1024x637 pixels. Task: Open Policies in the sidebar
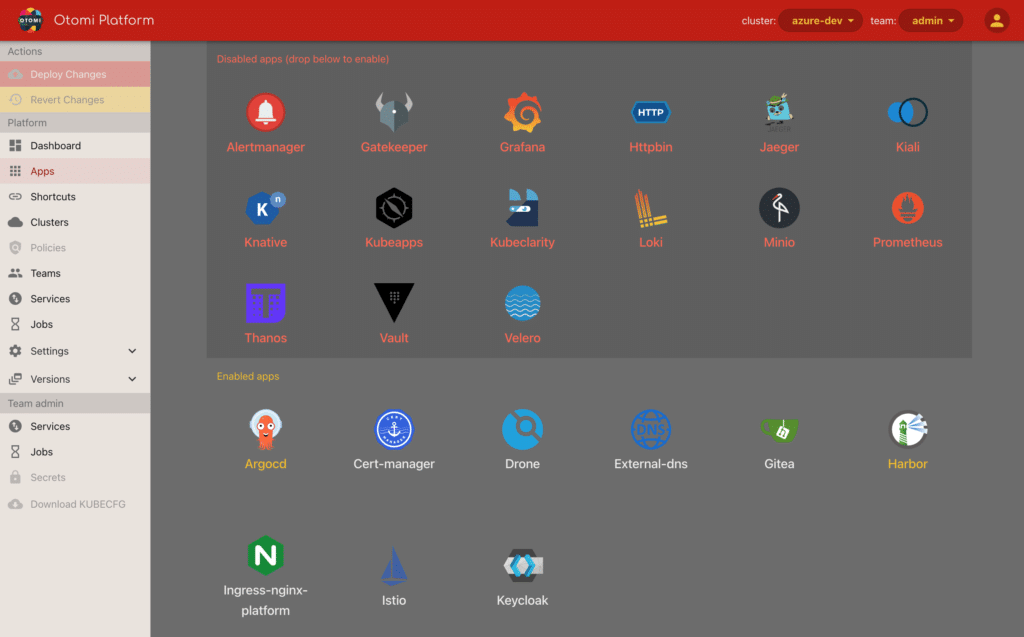pyautogui.click(x=75, y=248)
